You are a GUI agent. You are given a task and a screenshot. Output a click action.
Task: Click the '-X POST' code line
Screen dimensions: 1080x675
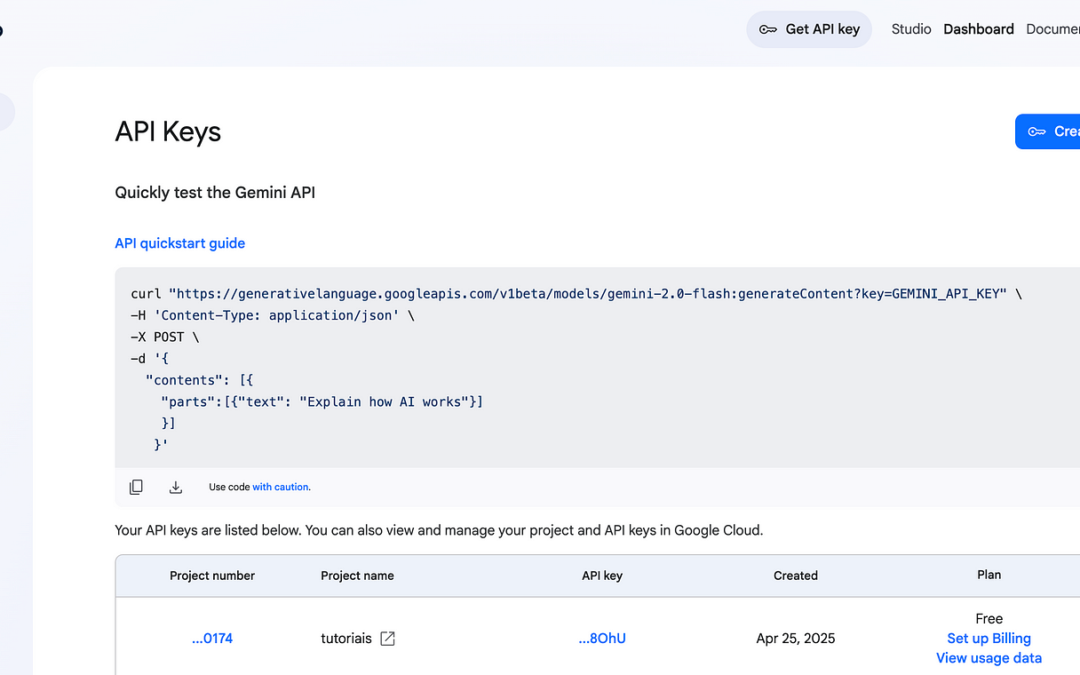click(x=165, y=337)
